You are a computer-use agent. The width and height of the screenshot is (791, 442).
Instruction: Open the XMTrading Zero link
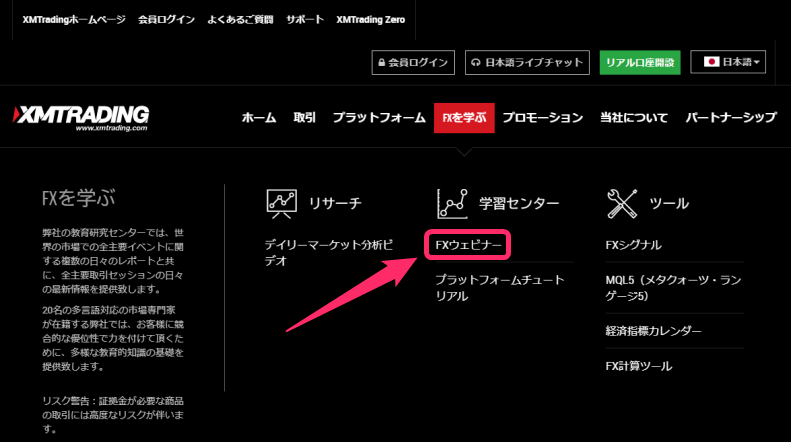370,20
